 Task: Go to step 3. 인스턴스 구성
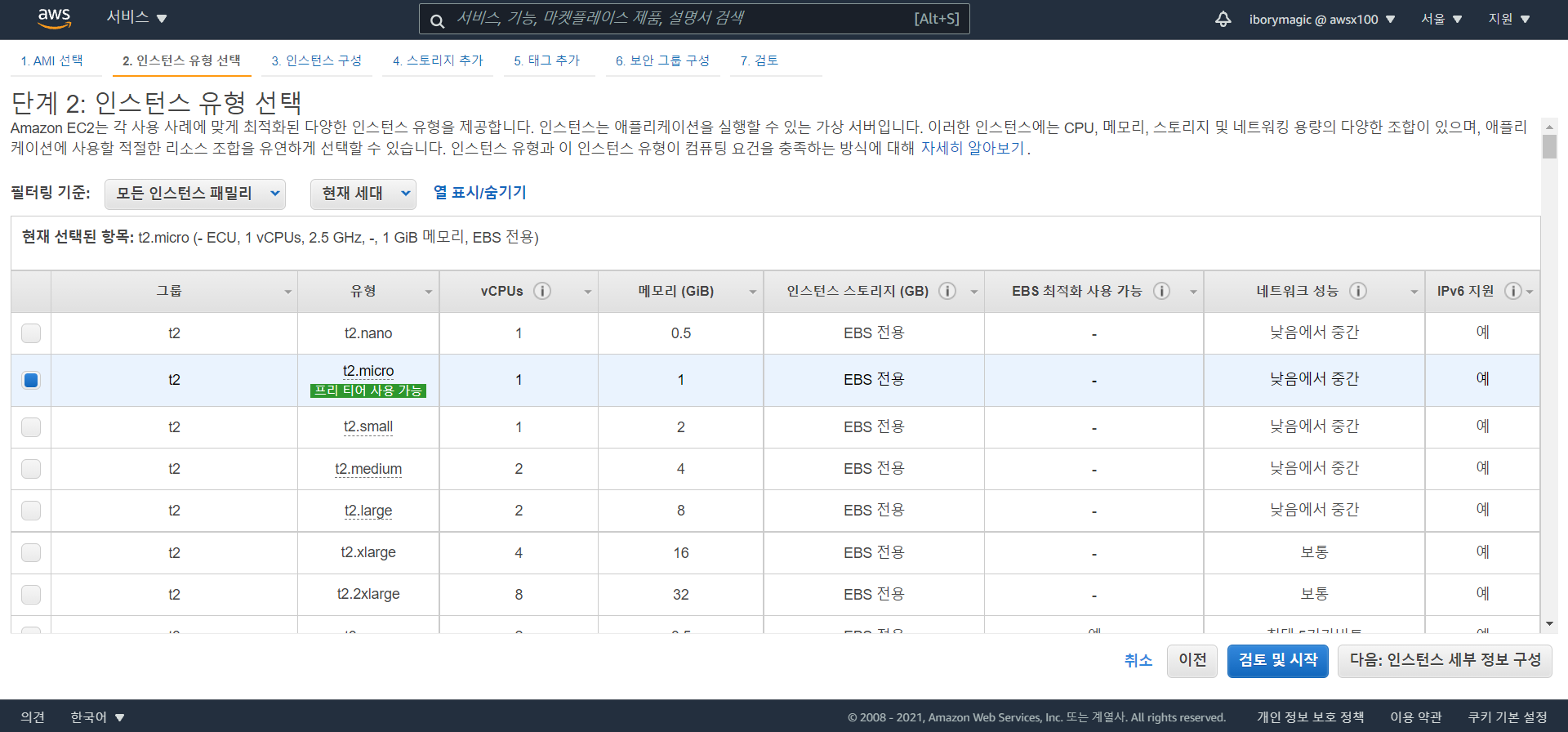tap(316, 60)
